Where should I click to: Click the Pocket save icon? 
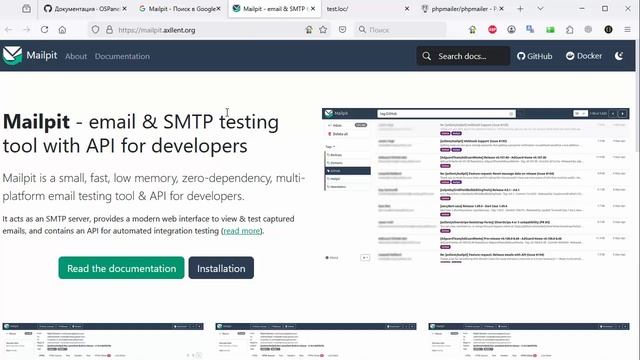pyautogui.click(x=342, y=30)
